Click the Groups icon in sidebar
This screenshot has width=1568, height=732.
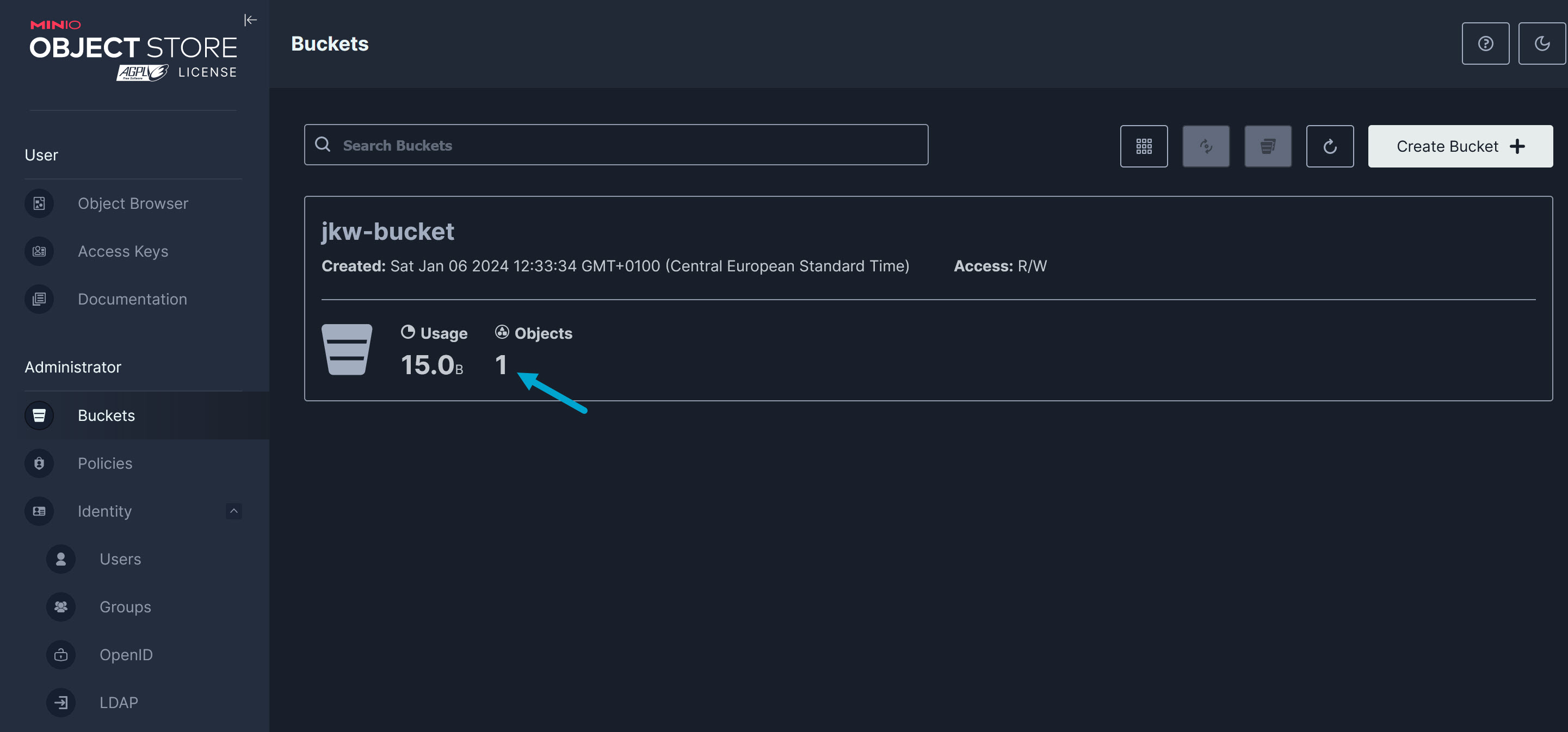[x=60, y=606]
